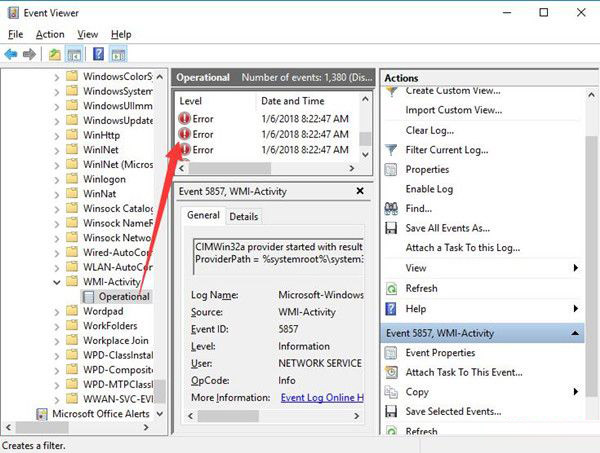Collapse the Event 5857 actions section
The height and width of the screenshot is (453, 600).
point(575,333)
